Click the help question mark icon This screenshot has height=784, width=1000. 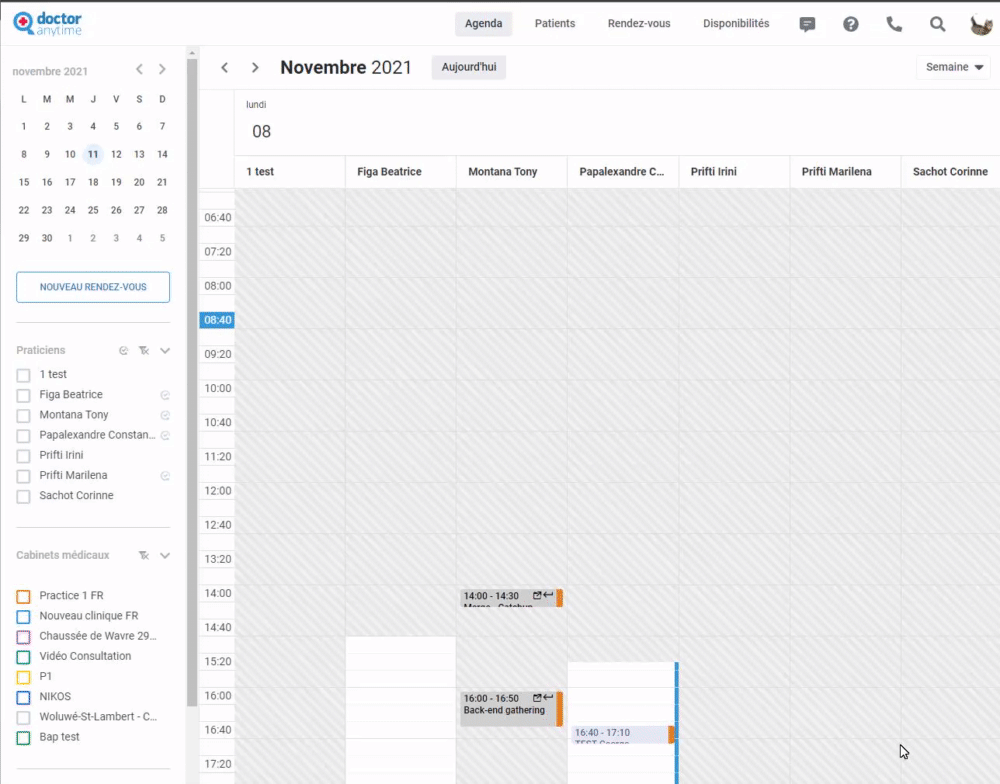pos(851,24)
